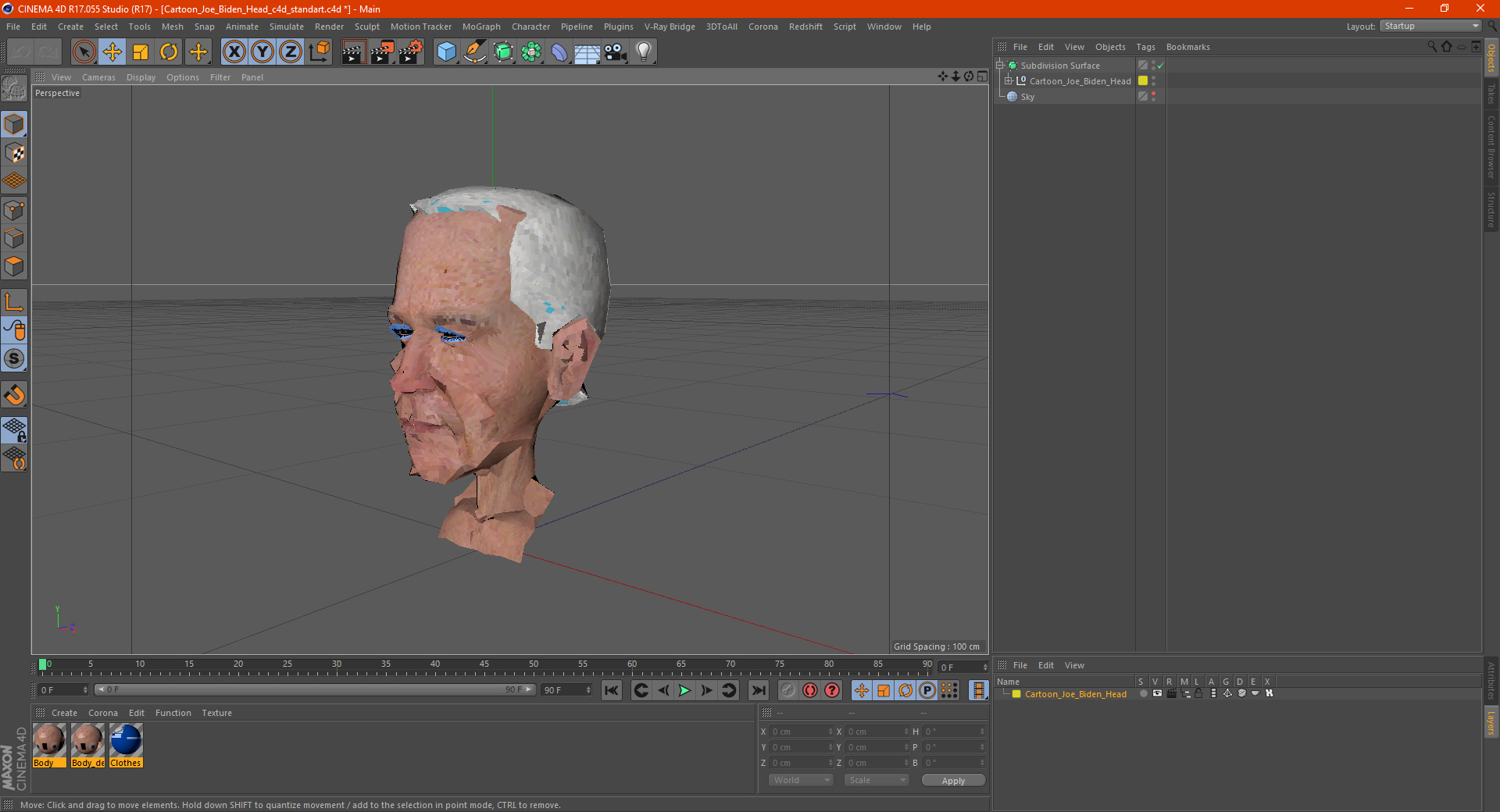Add a Subdivision Surface generator icon
Viewport: 1500px width, 812px height.
pos(503,52)
